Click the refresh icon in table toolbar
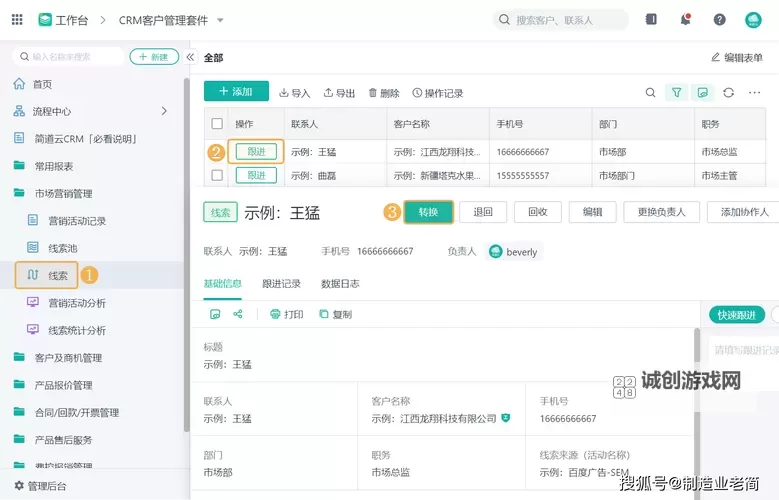Image resolution: width=779 pixels, height=500 pixels. (728, 92)
